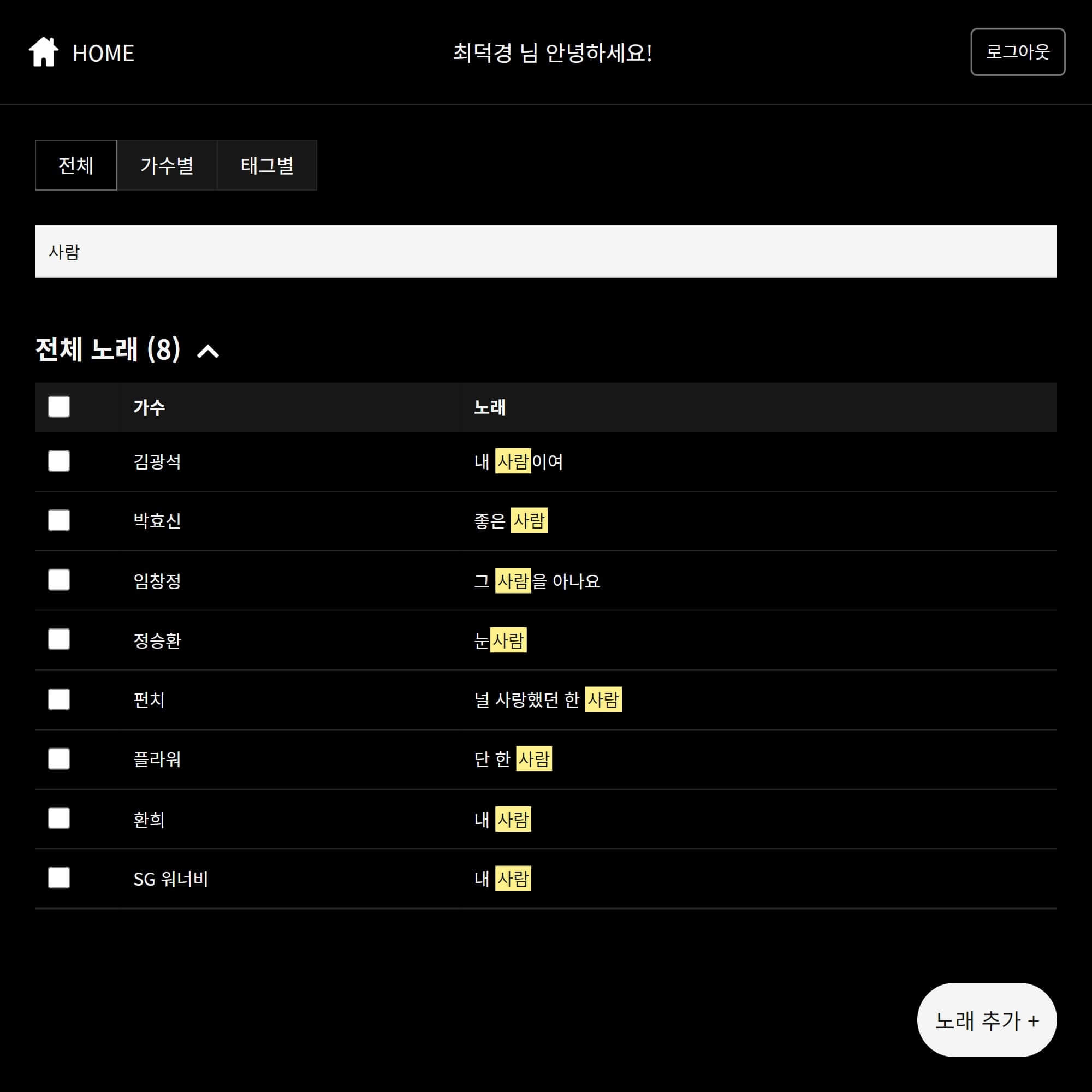Toggle the select-all checkbox in header
1092x1092 pixels.
pyautogui.click(x=59, y=407)
